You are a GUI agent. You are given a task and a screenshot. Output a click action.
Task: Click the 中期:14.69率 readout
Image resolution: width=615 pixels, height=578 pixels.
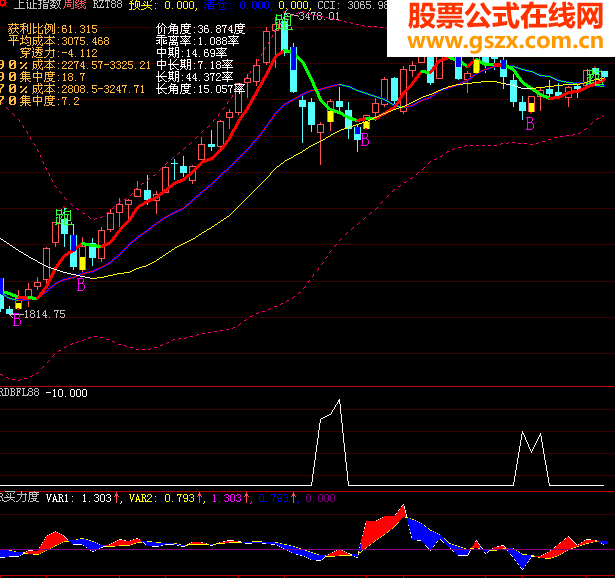(x=191, y=53)
